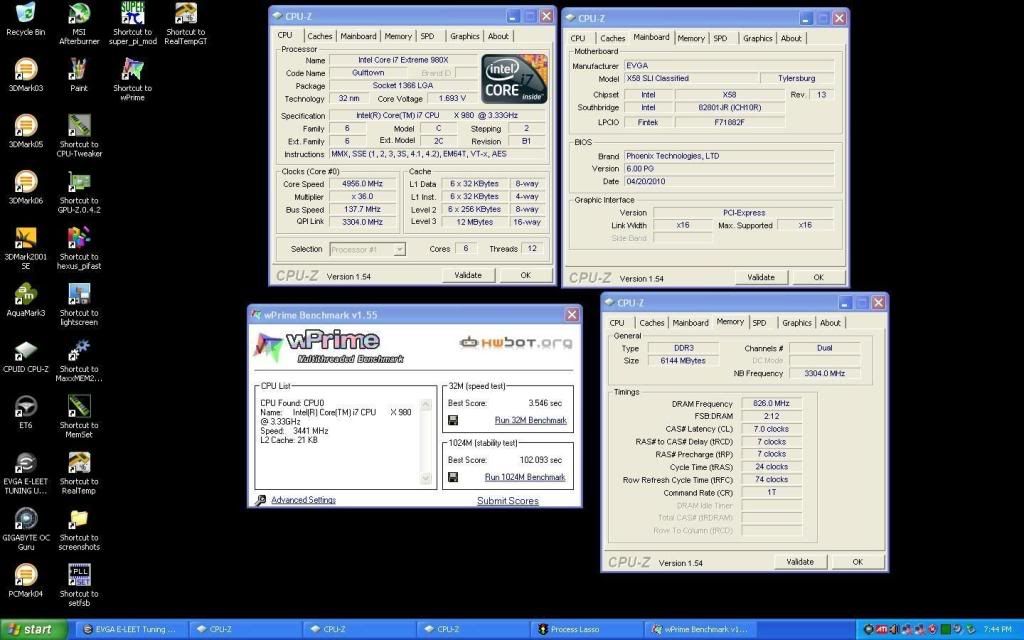
Task: Launch AquaMark3 desktop icon
Action: point(25,295)
